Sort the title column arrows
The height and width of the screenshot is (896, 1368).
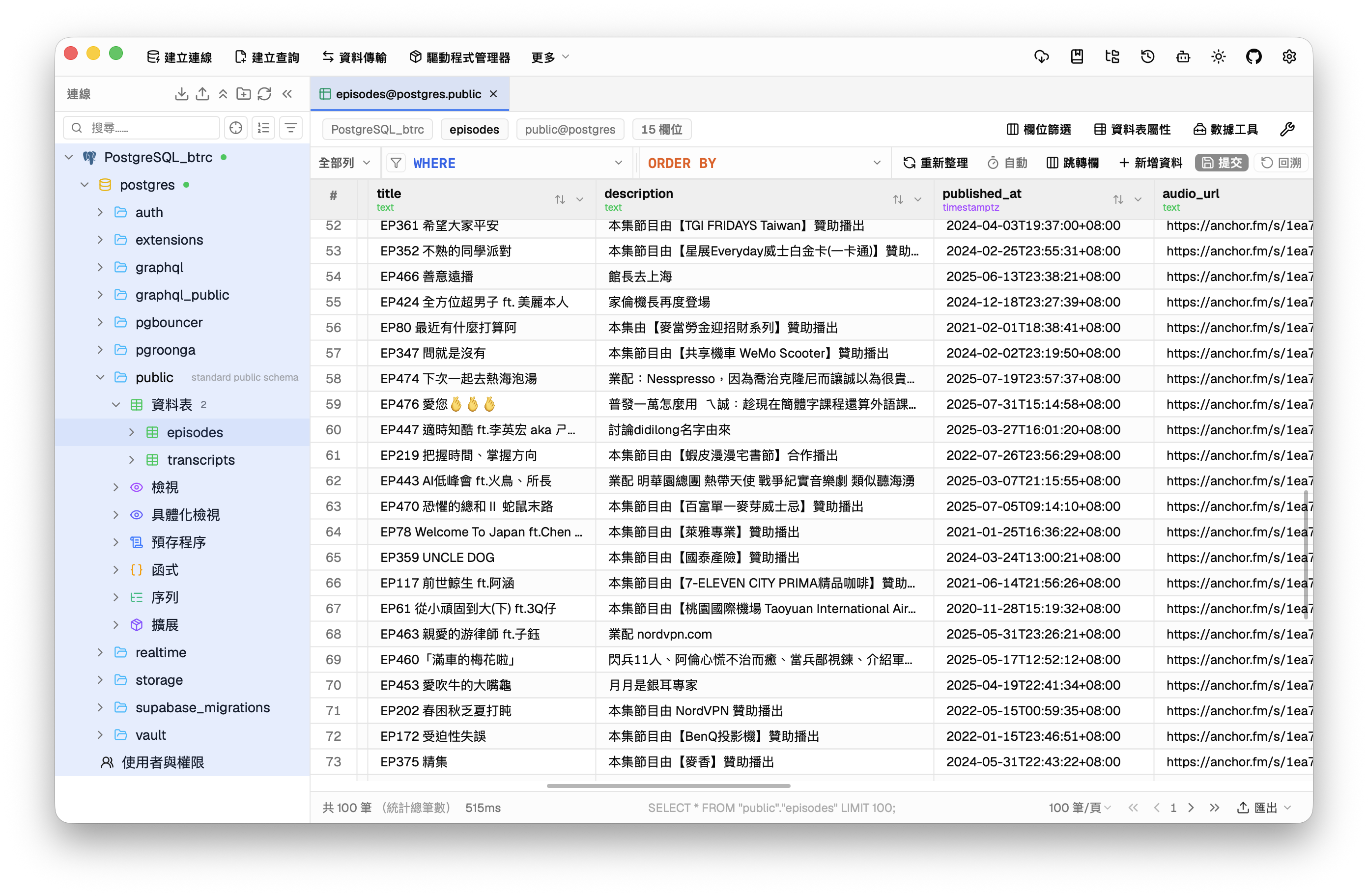(x=560, y=199)
